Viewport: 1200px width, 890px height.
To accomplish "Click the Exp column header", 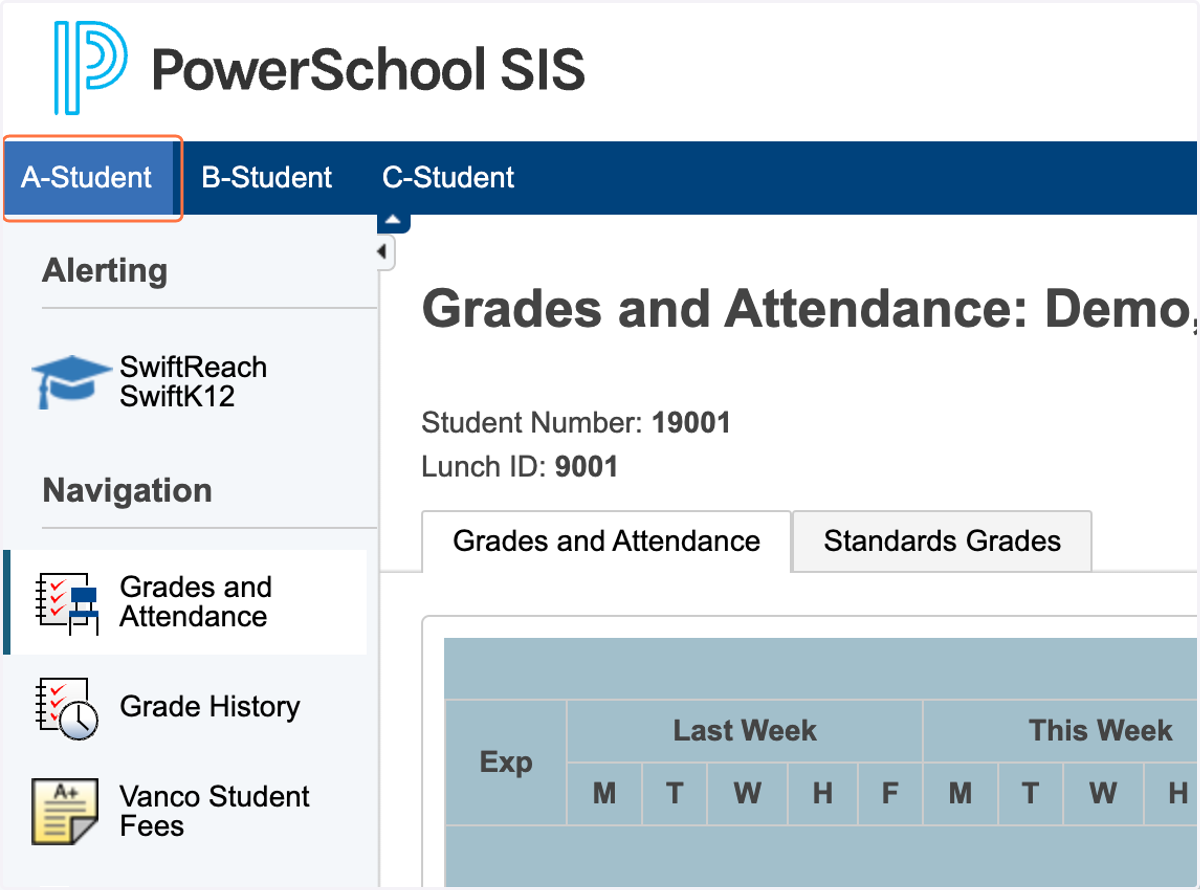I will point(506,762).
